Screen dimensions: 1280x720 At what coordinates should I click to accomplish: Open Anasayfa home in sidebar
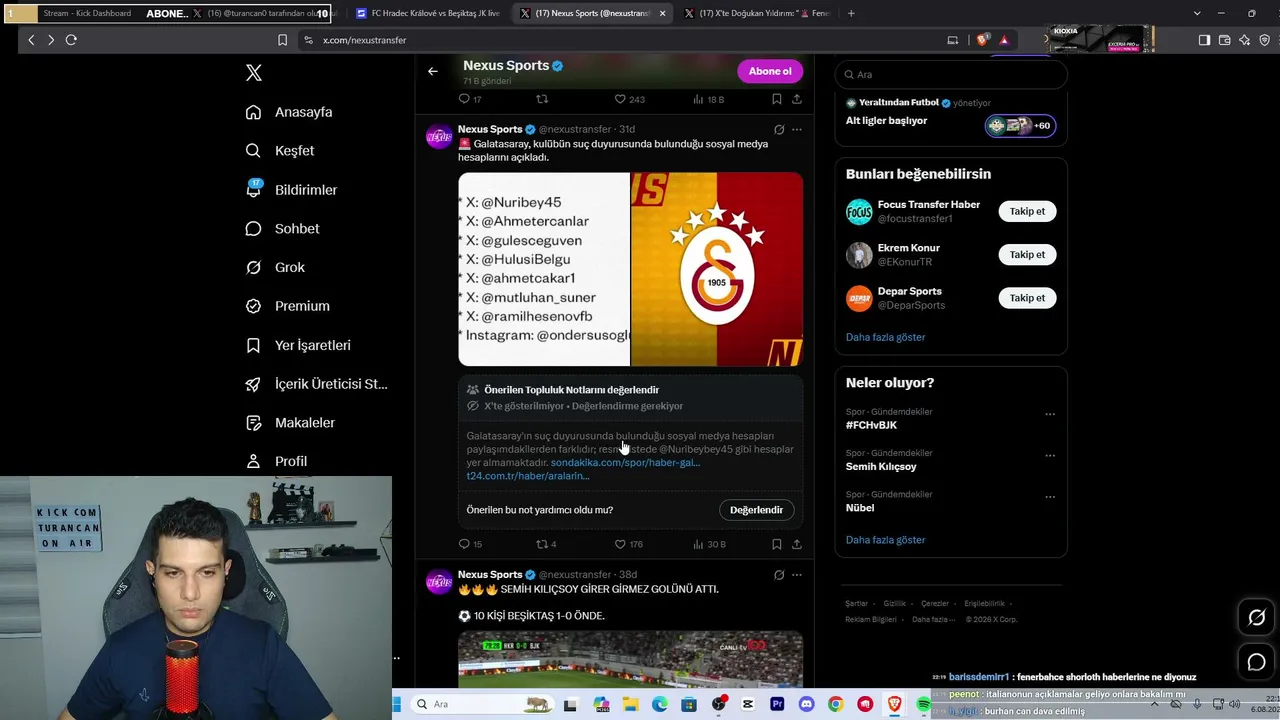290,112
